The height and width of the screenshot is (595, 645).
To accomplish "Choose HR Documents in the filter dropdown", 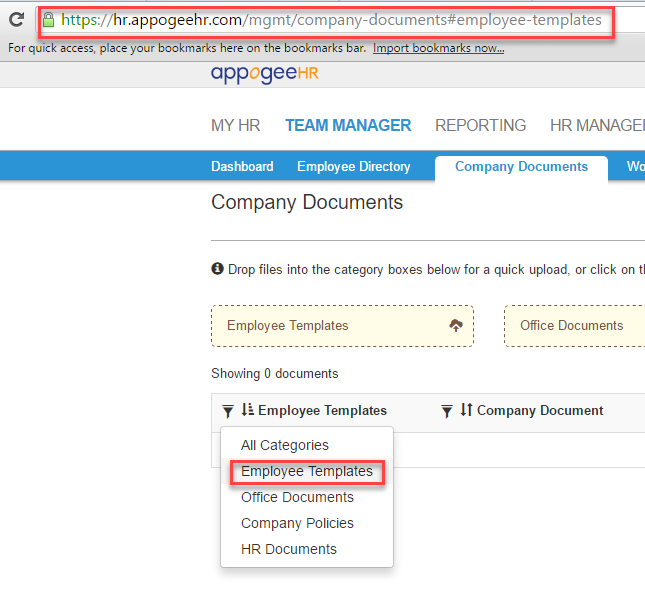I will pos(289,549).
